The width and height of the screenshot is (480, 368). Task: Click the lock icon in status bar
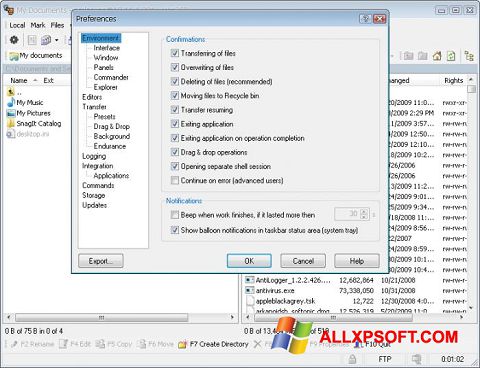(x=352, y=359)
